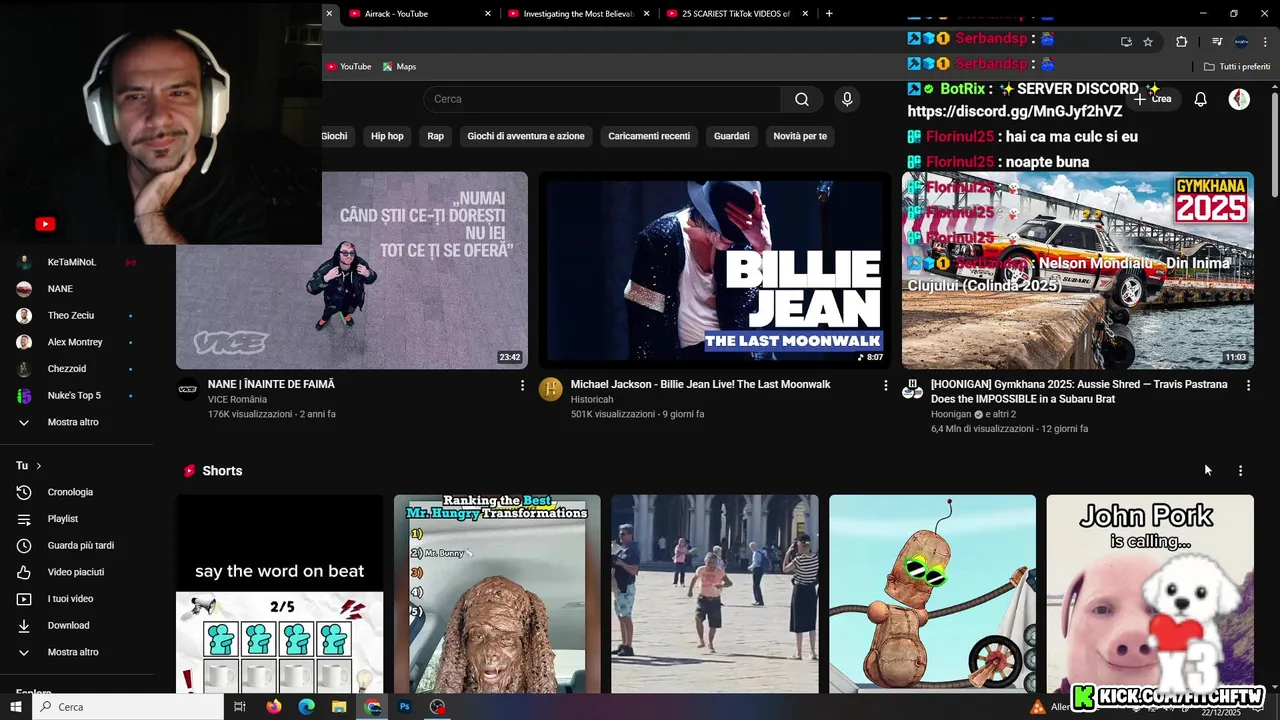Click the YouTube search magnifier button

802,99
